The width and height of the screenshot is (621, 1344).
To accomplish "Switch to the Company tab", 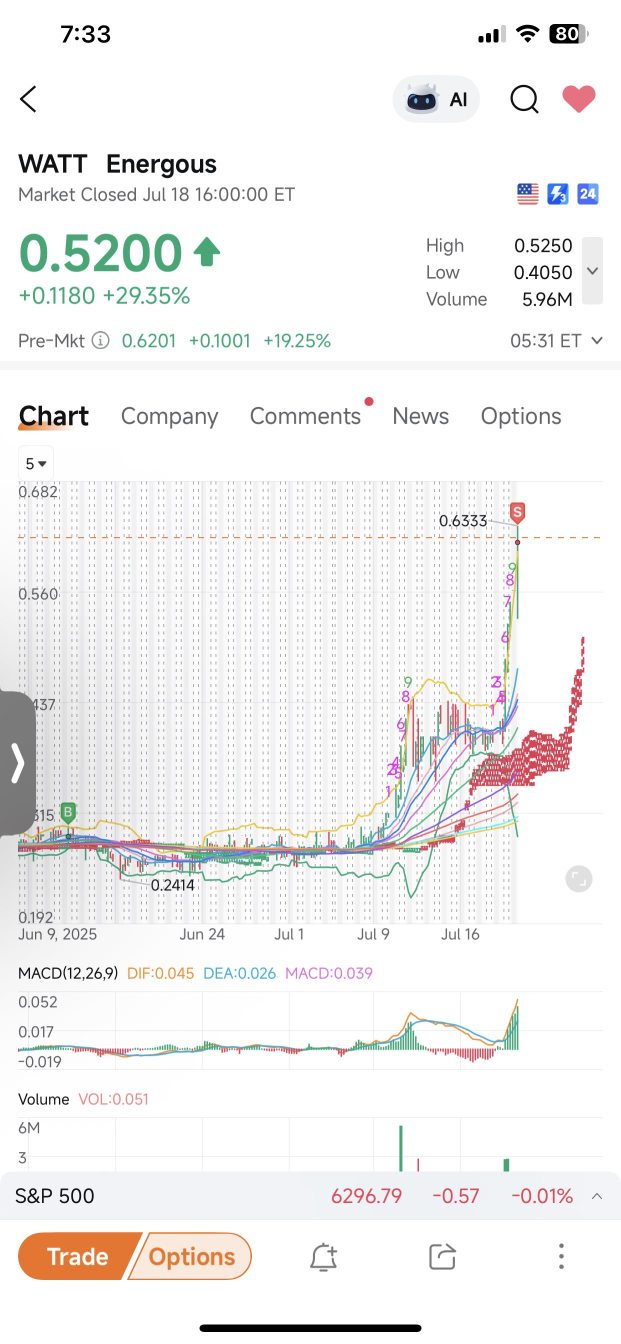I will 169,416.
